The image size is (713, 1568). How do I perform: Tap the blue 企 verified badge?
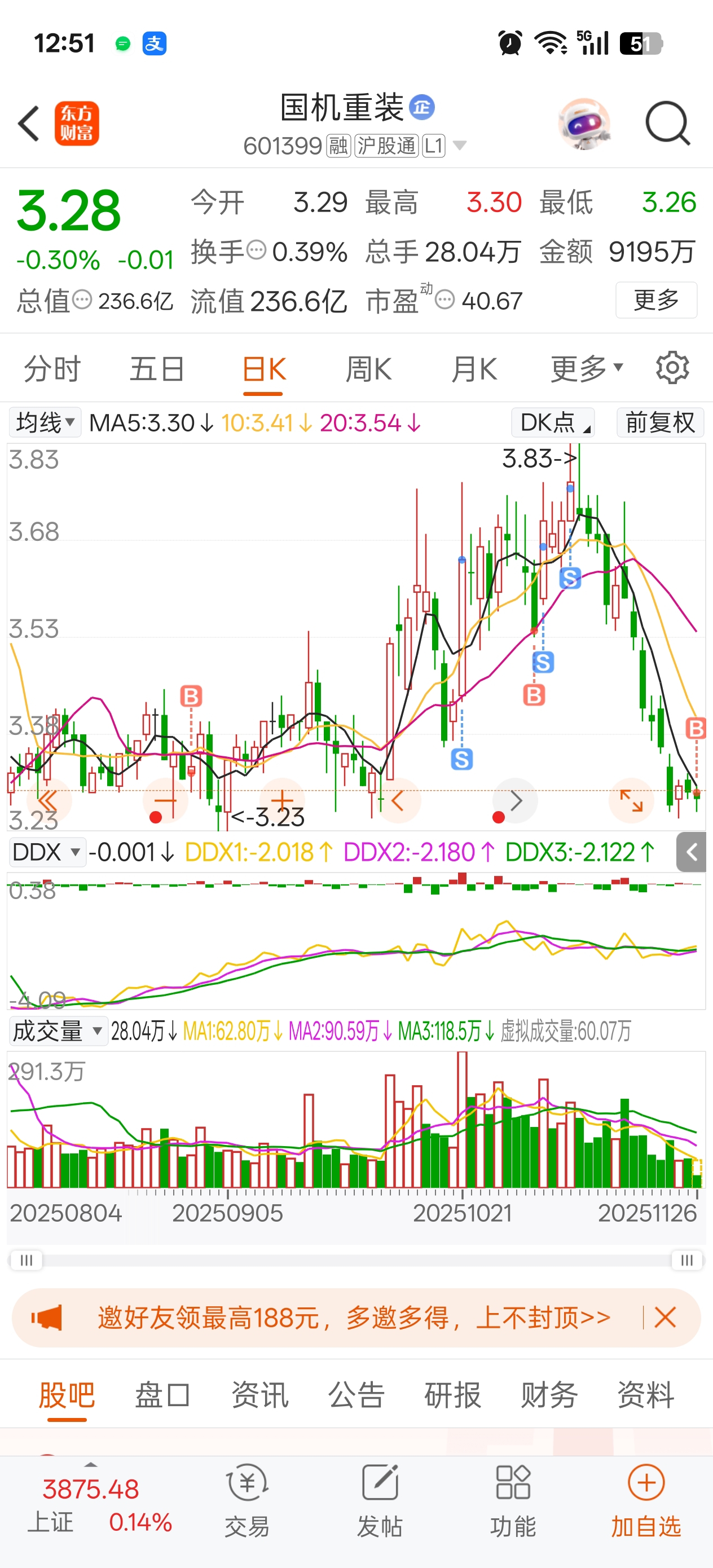tap(421, 108)
